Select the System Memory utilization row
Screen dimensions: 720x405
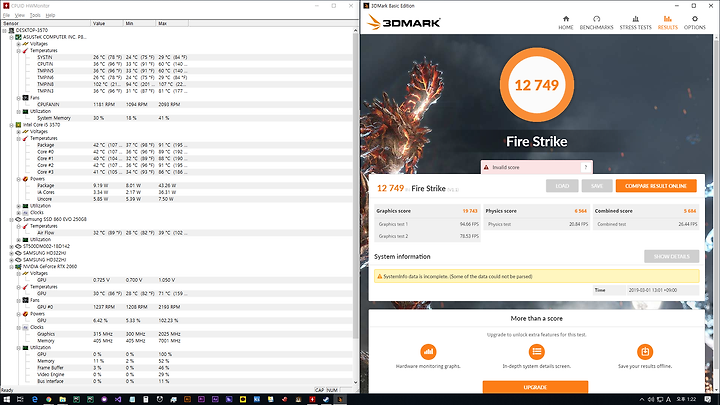[x=177, y=118]
